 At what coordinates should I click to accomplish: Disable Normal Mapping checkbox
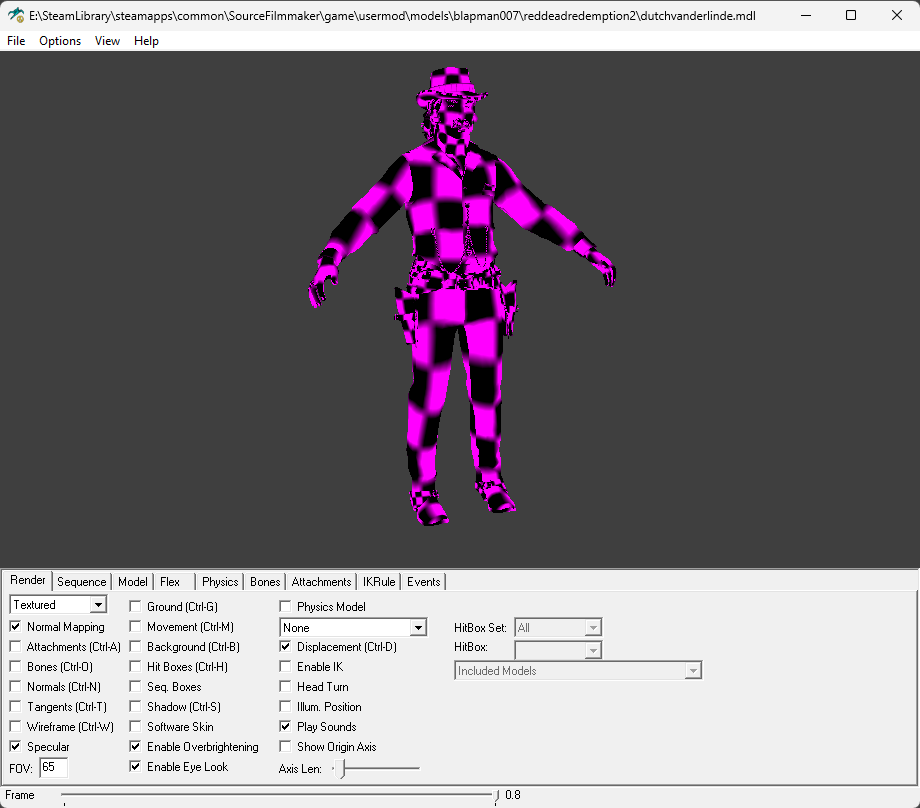point(16,627)
